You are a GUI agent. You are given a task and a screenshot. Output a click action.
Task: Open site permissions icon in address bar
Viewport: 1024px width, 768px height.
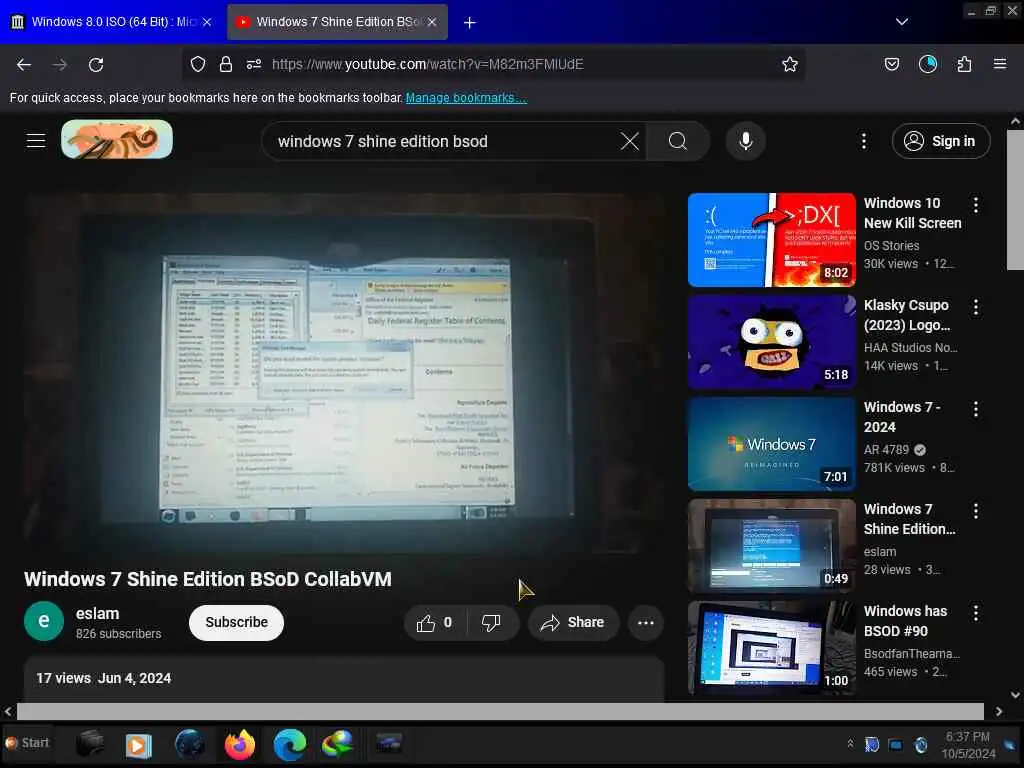[254, 64]
